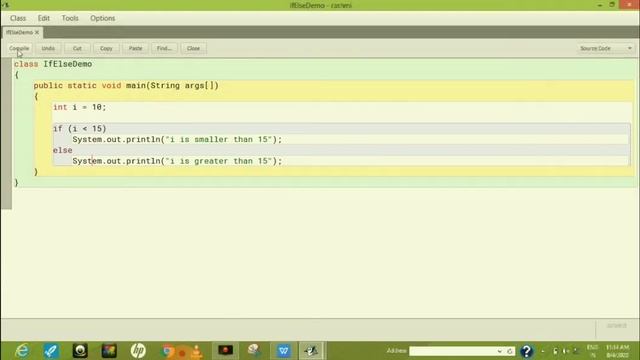Click the saved status label in the editor

pyautogui.click(x=616, y=326)
